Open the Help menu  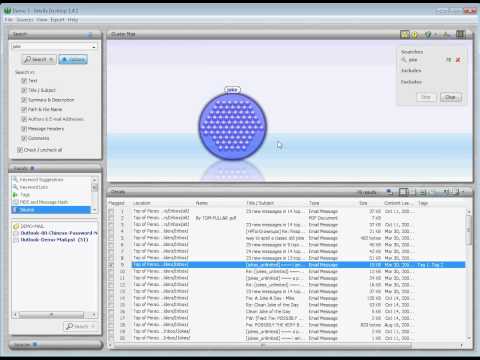[x=73, y=20]
